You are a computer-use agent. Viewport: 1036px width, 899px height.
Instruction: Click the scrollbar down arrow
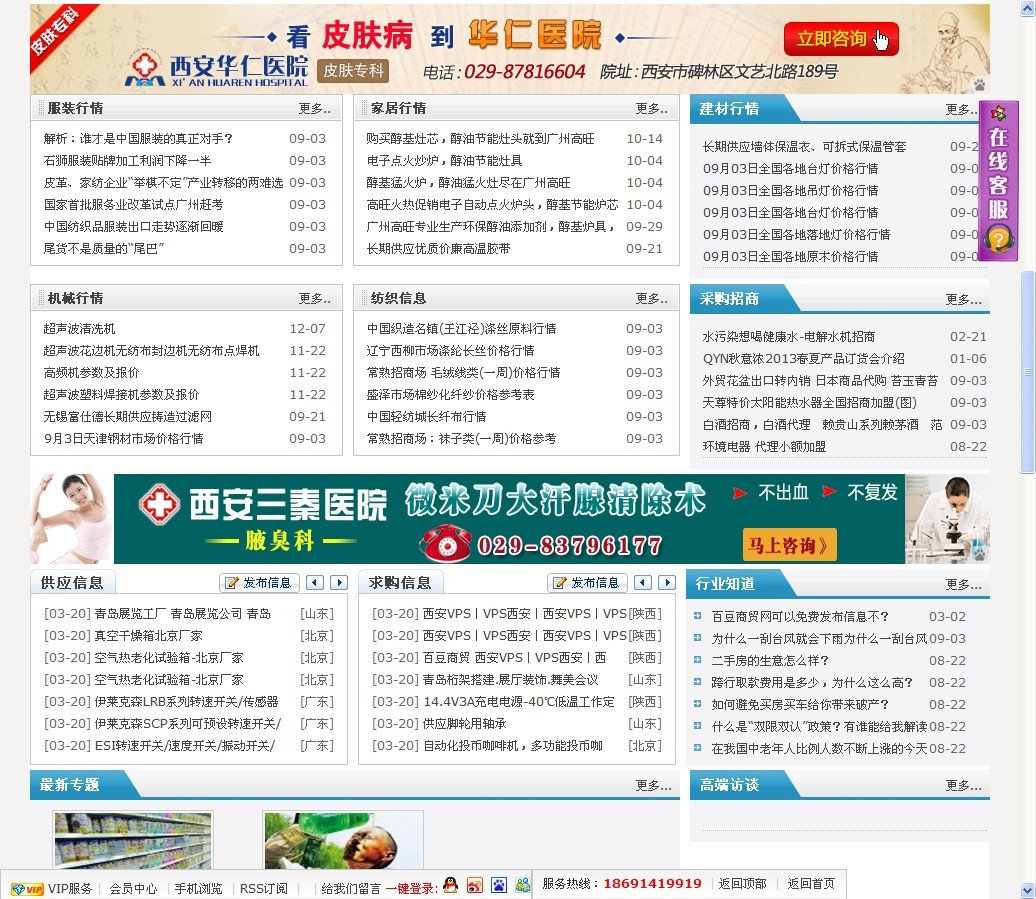[1027, 890]
